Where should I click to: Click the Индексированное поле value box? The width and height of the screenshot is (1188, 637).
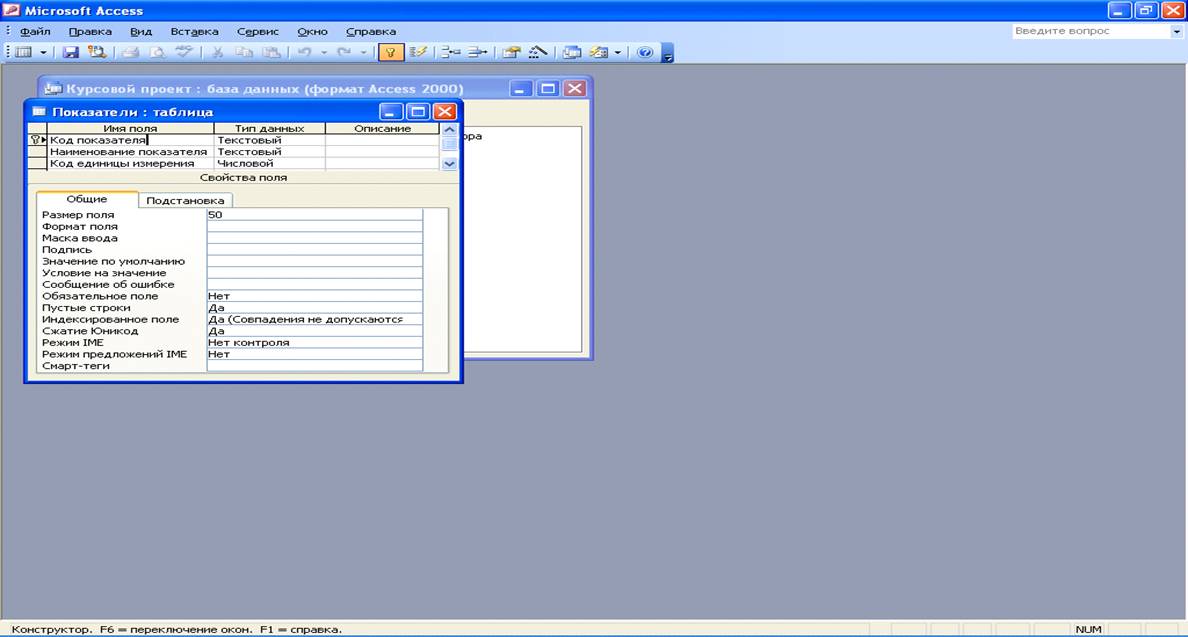click(x=314, y=320)
